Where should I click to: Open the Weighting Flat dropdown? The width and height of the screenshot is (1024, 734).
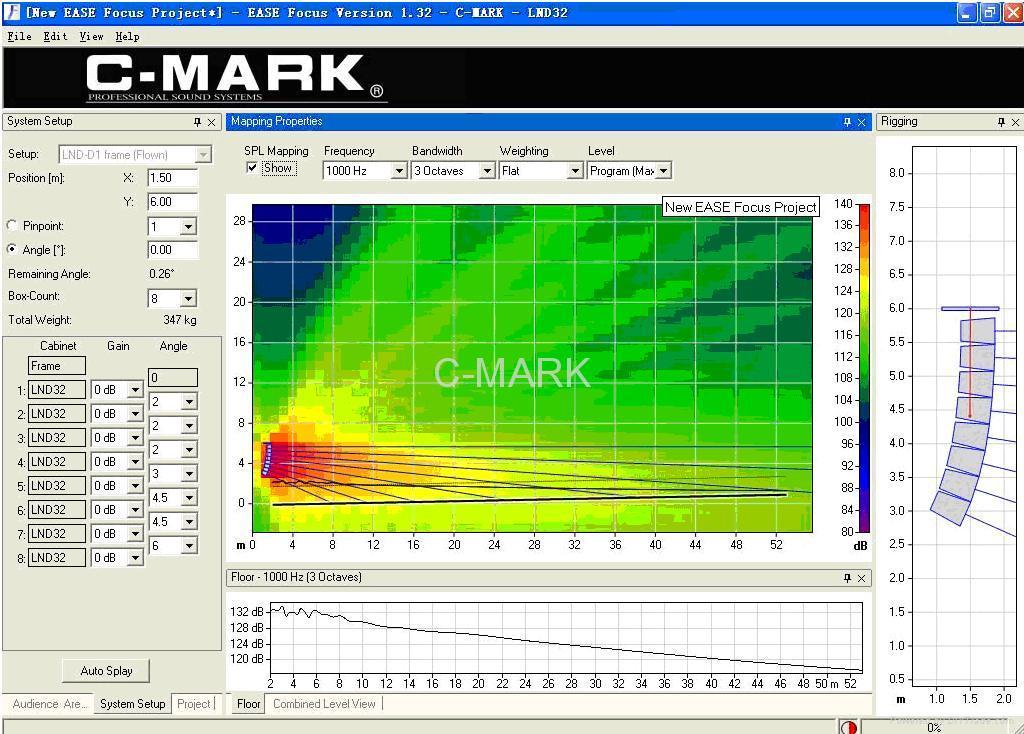575,171
